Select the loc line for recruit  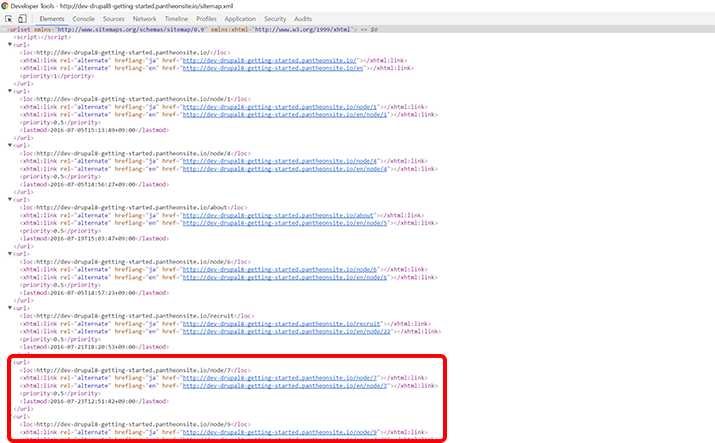click(137, 316)
